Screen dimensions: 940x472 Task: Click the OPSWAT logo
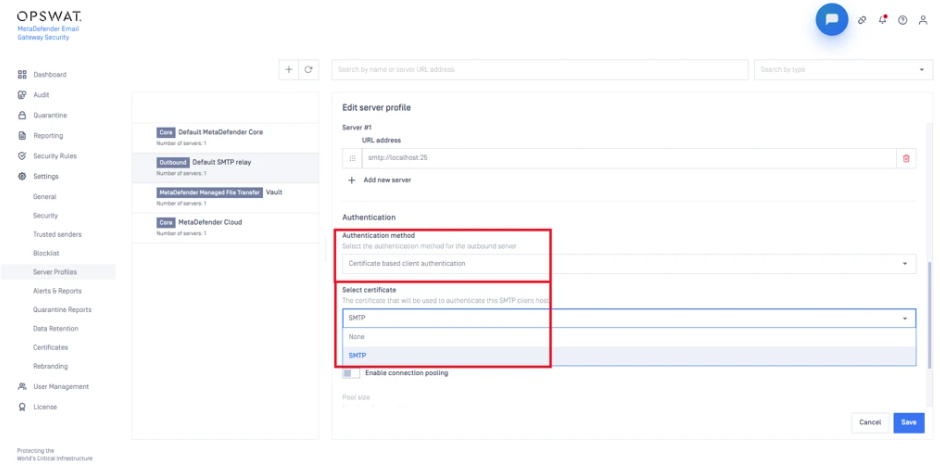[x=49, y=16]
